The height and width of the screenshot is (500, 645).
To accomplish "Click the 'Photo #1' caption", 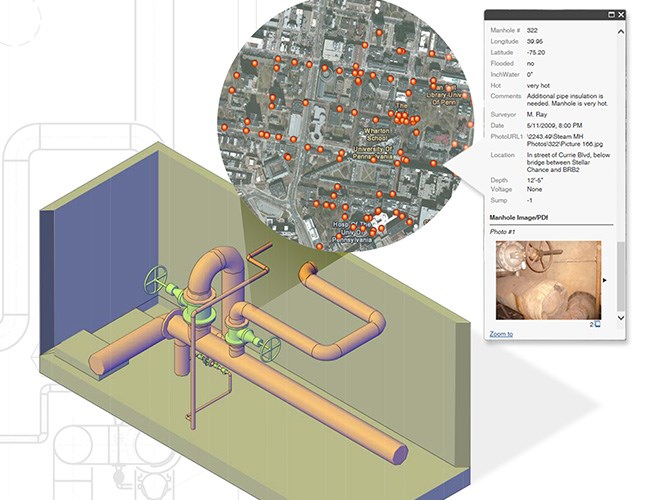I will pyautogui.click(x=502, y=232).
